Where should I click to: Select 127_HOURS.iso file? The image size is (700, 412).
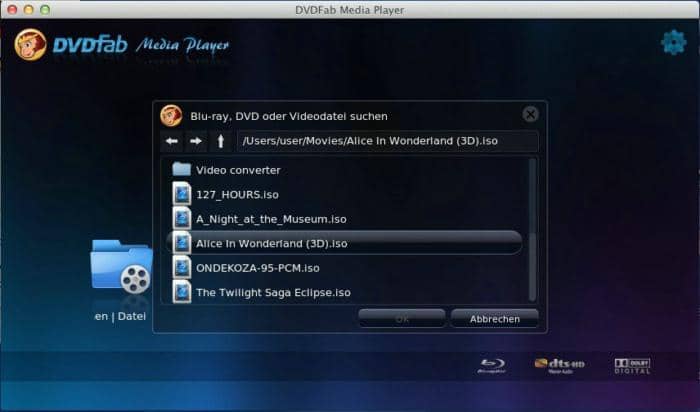(x=344, y=195)
